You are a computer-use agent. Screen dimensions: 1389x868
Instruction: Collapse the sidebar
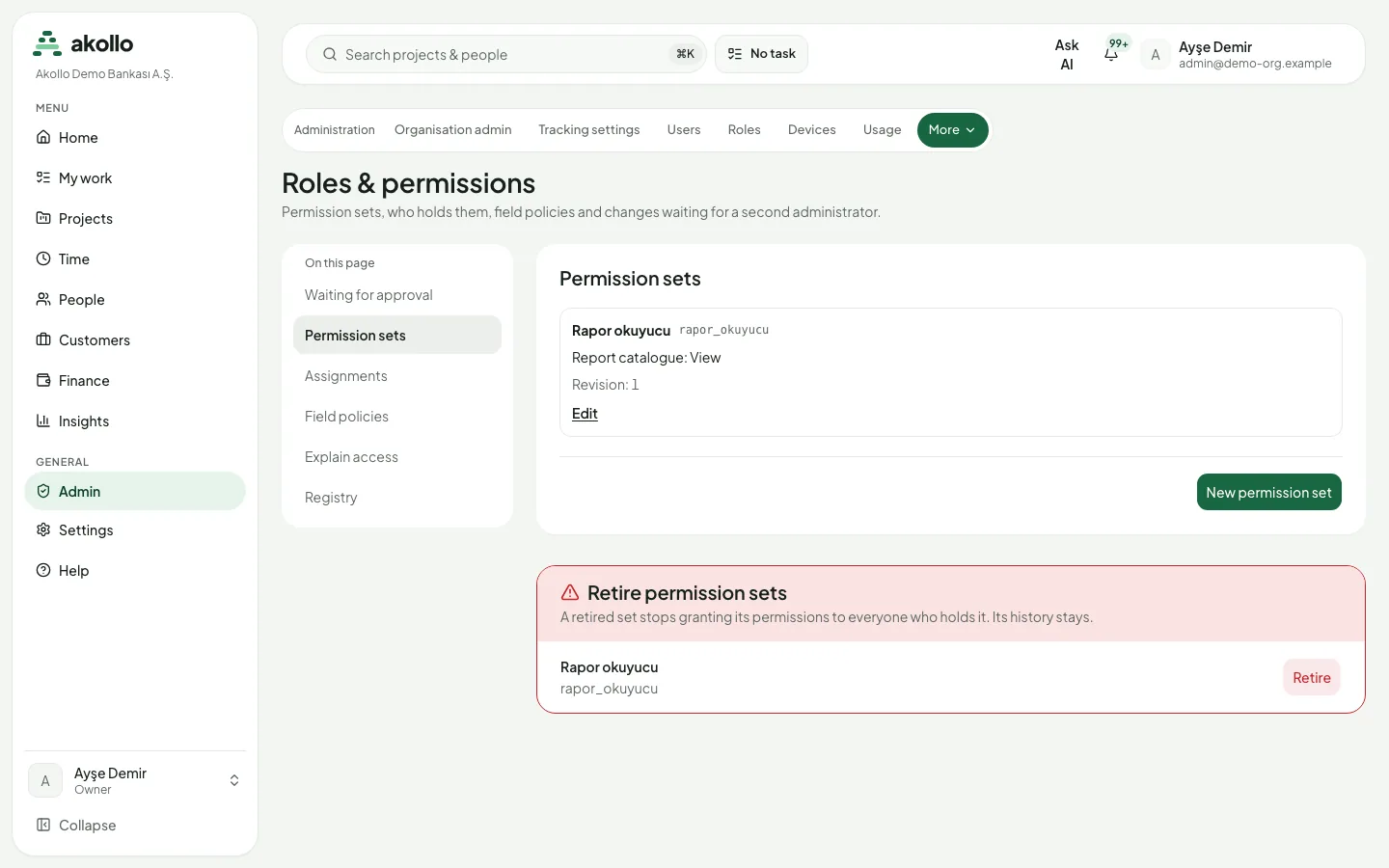135,826
